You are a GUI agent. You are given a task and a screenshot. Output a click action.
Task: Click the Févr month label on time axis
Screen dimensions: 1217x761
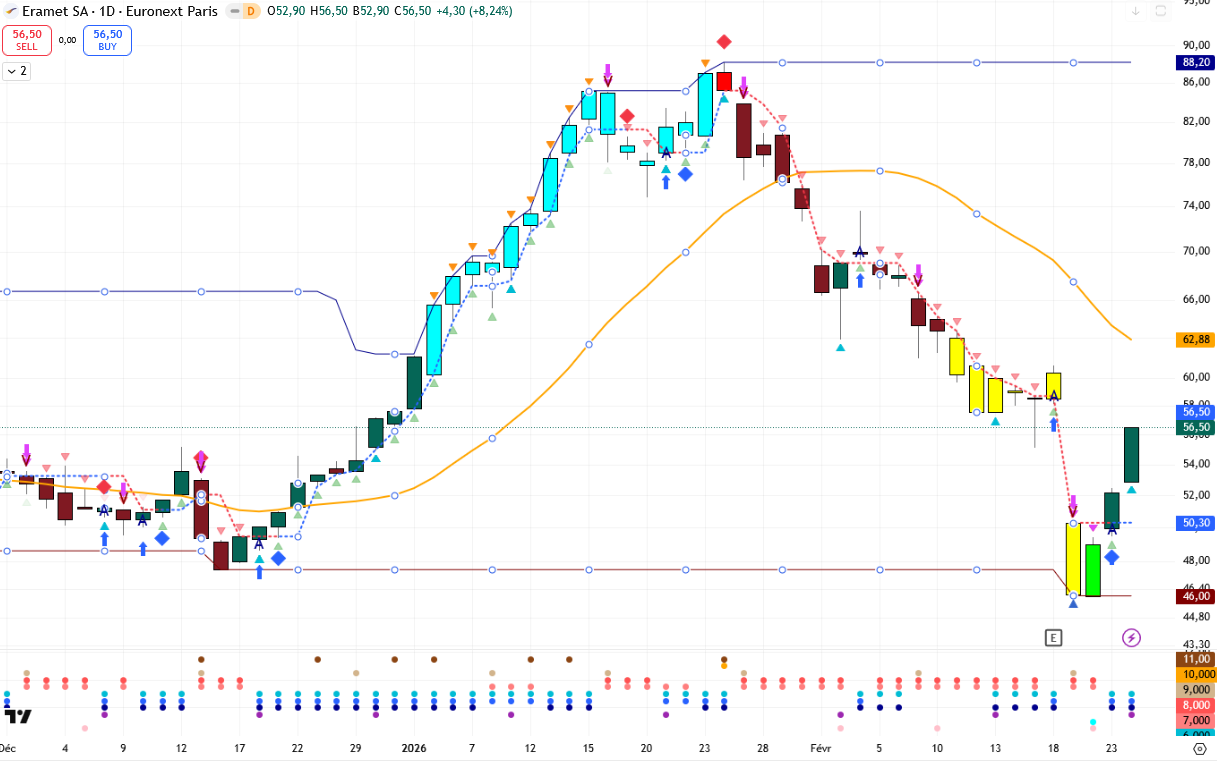click(820, 748)
